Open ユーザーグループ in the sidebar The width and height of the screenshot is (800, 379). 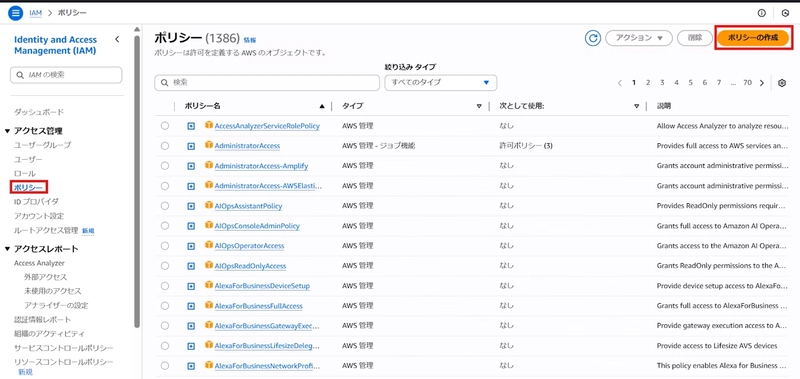42,145
